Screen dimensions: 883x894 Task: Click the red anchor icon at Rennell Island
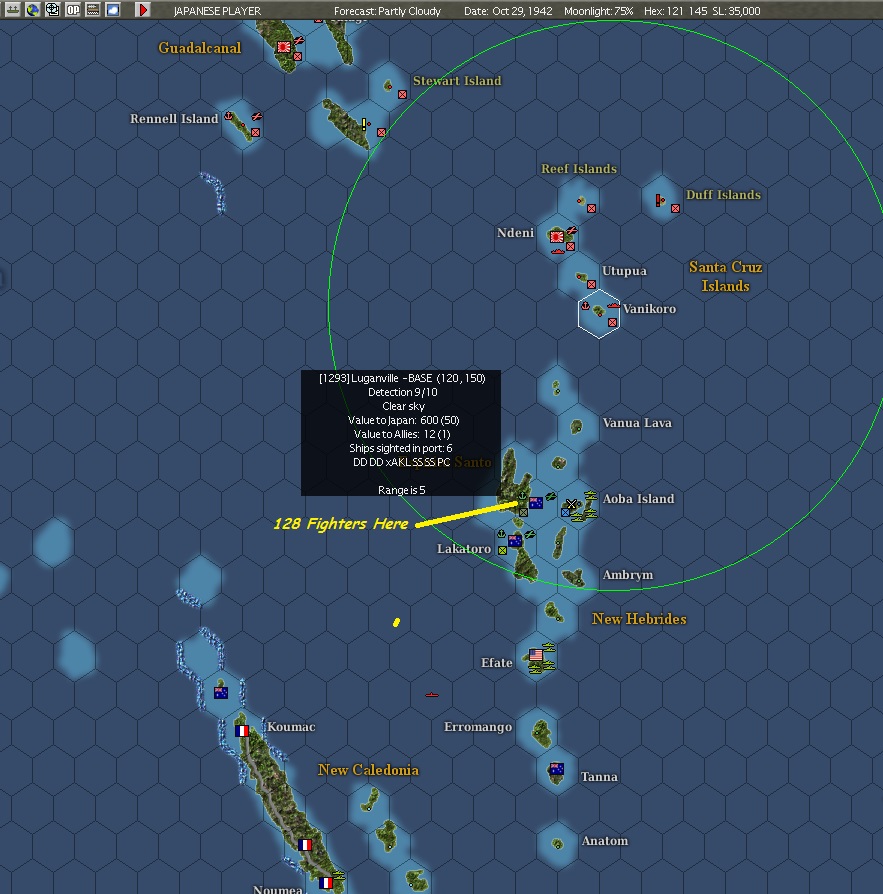[x=229, y=116]
